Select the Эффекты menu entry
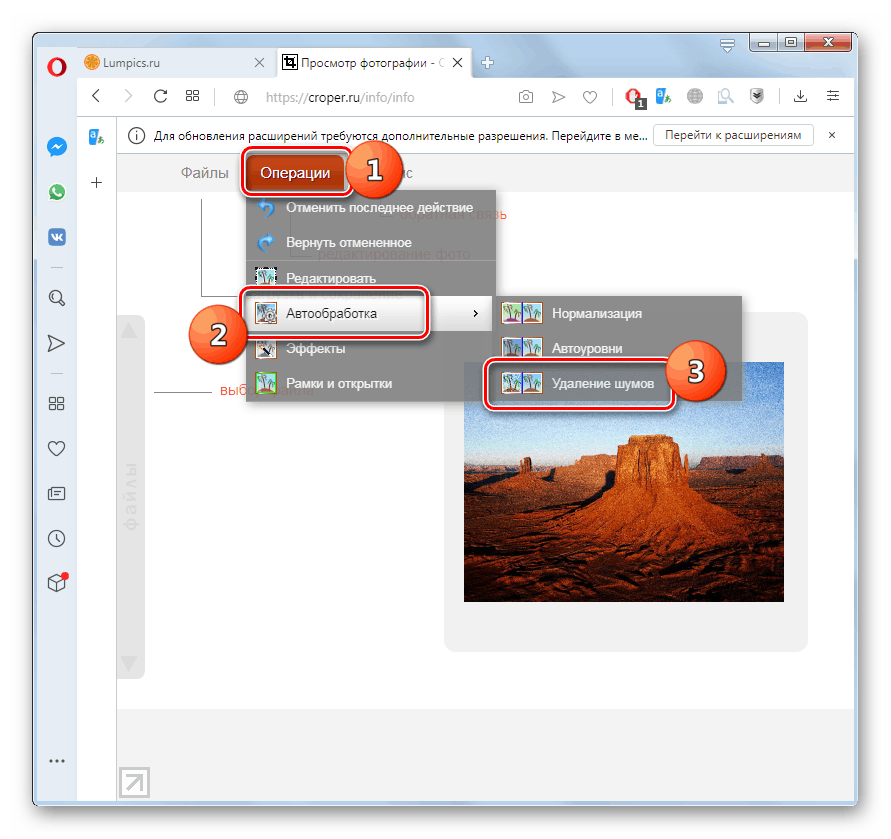891x839 pixels. (x=370, y=348)
